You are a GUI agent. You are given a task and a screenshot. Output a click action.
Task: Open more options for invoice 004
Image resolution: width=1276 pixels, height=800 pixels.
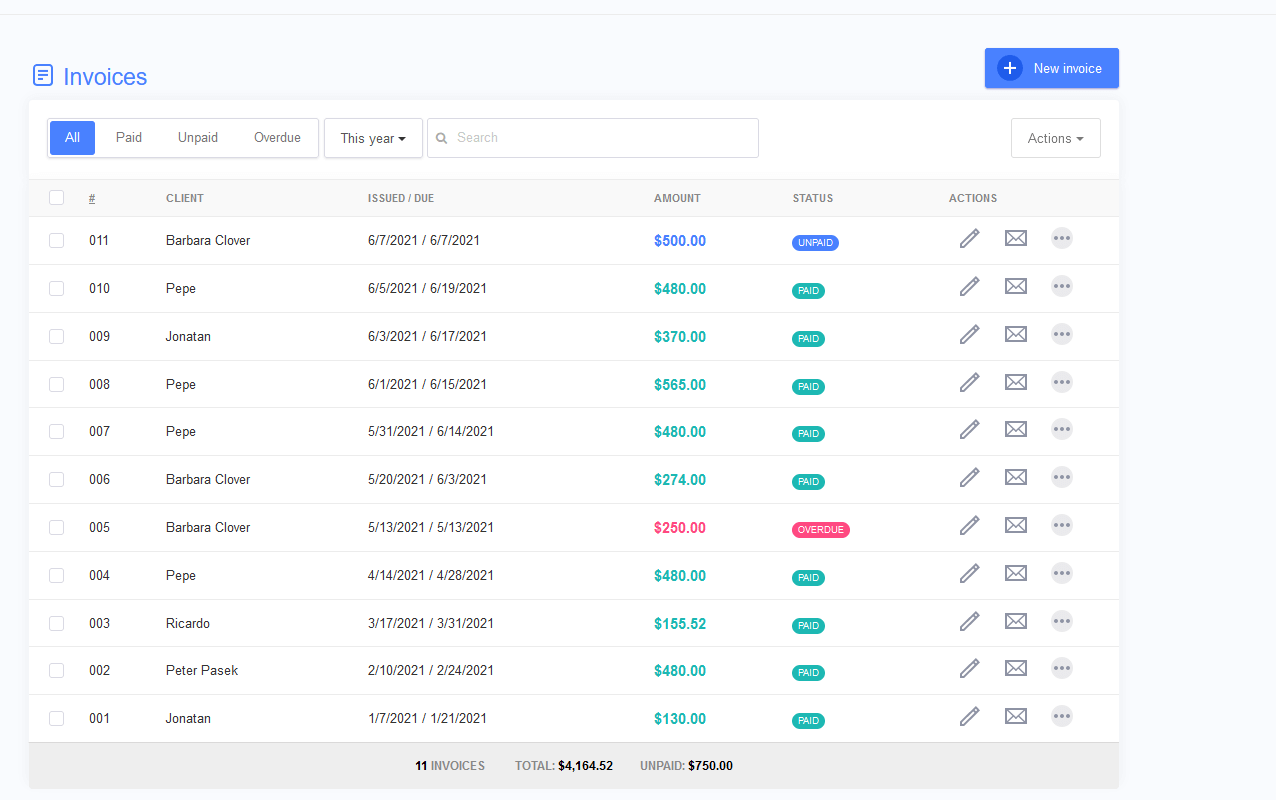point(1062,573)
